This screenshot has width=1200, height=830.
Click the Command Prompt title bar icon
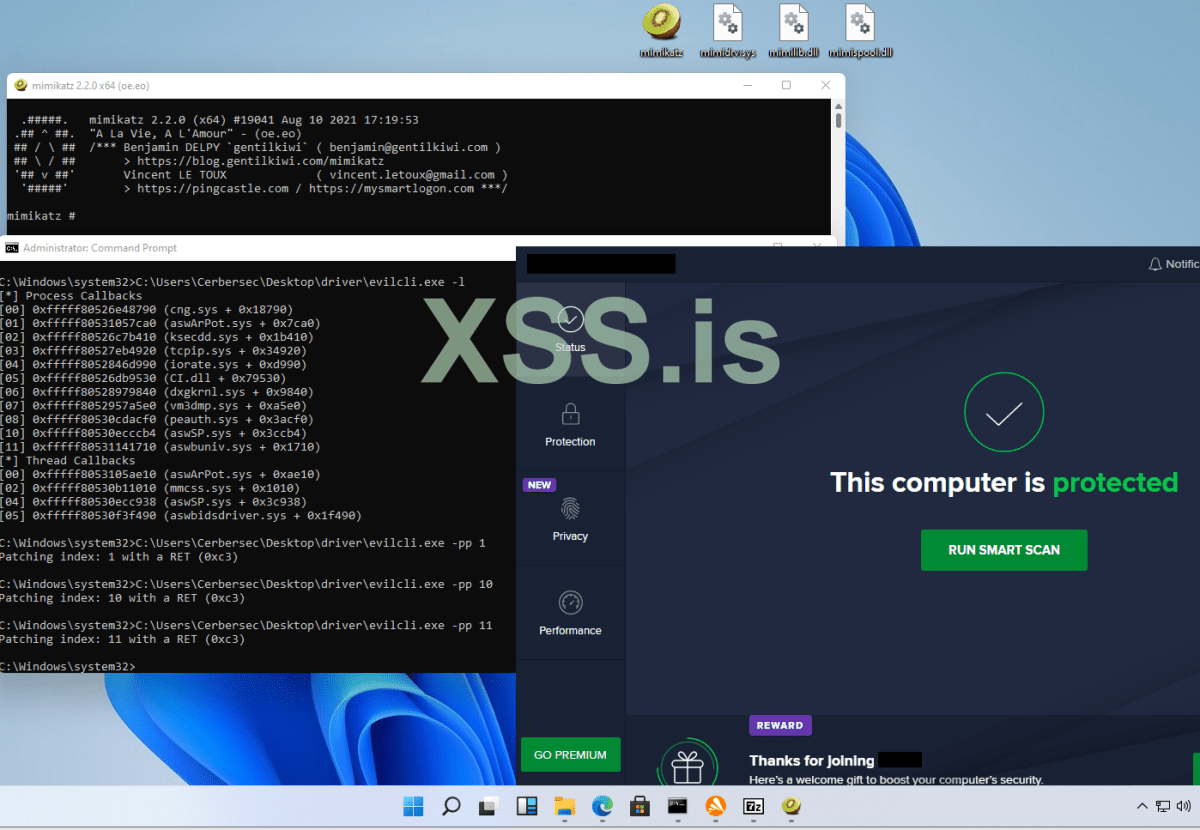[11, 247]
